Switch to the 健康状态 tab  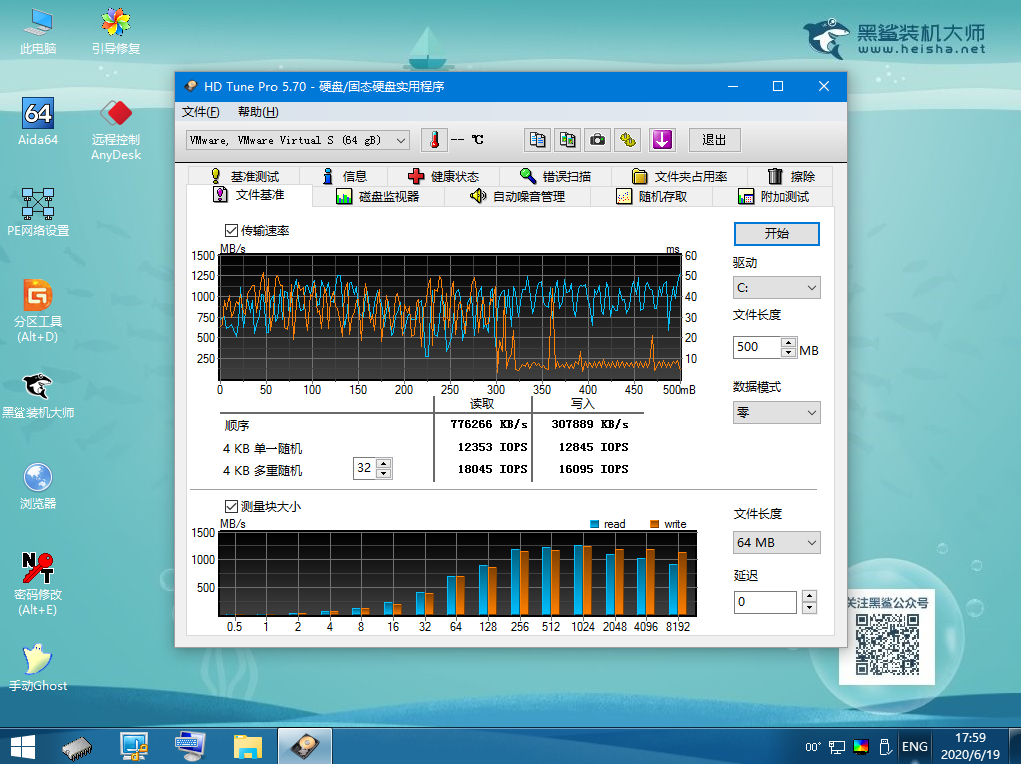[443, 177]
